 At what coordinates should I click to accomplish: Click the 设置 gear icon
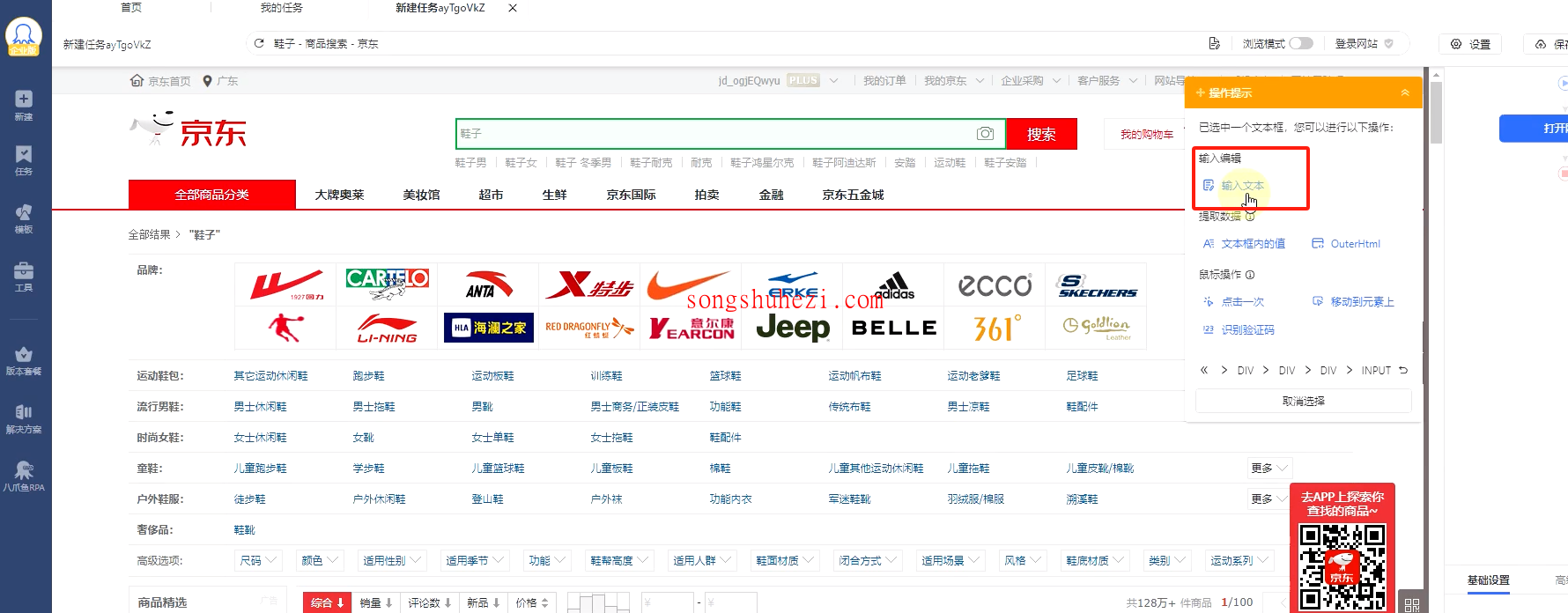[x=1456, y=44]
